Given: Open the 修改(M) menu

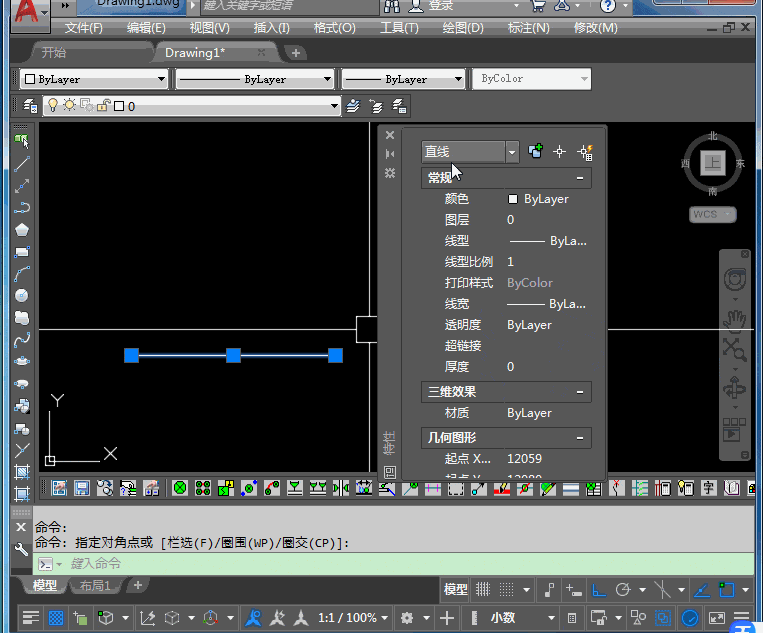Looking at the screenshot, I should pyautogui.click(x=596, y=28).
